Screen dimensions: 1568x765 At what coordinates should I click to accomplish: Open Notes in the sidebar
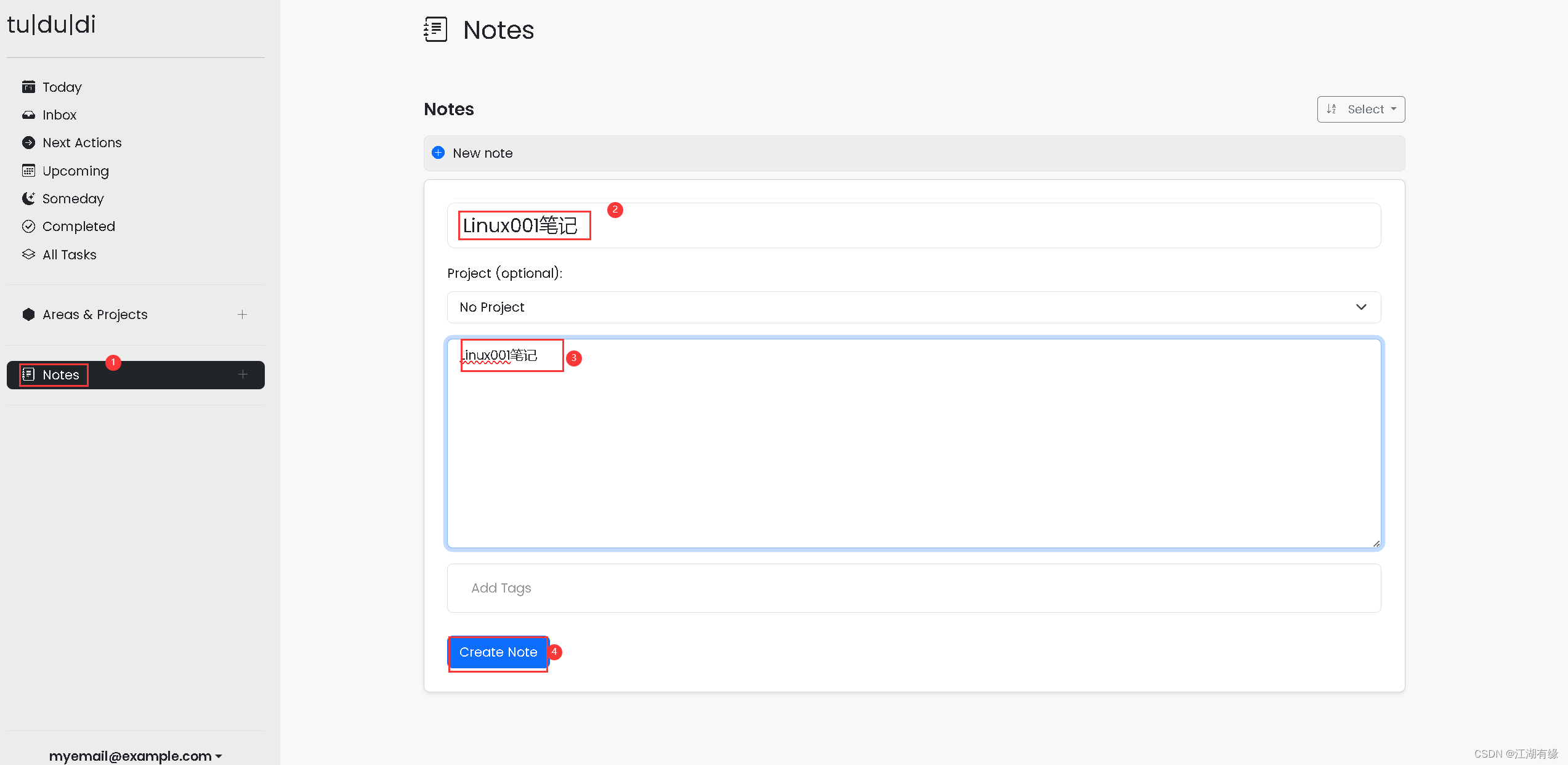[60, 374]
